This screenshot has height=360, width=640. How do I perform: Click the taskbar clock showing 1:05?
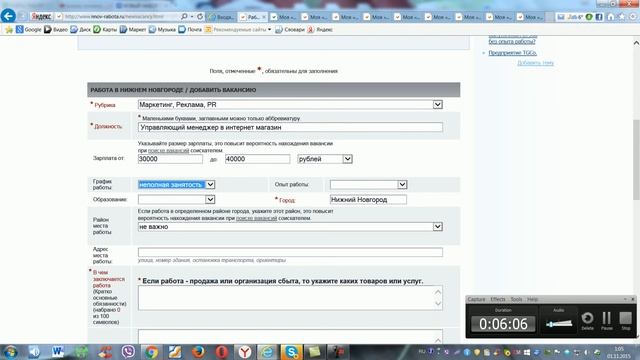[618, 352]
